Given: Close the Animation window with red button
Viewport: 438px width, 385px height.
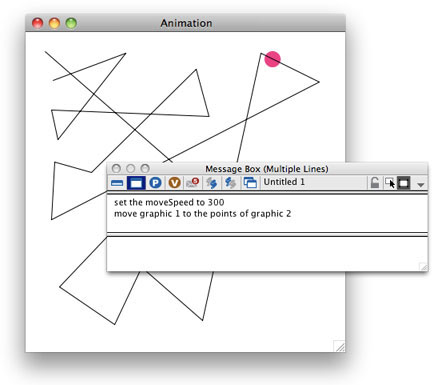Looking at the screenshot, I should coord(37,23).
